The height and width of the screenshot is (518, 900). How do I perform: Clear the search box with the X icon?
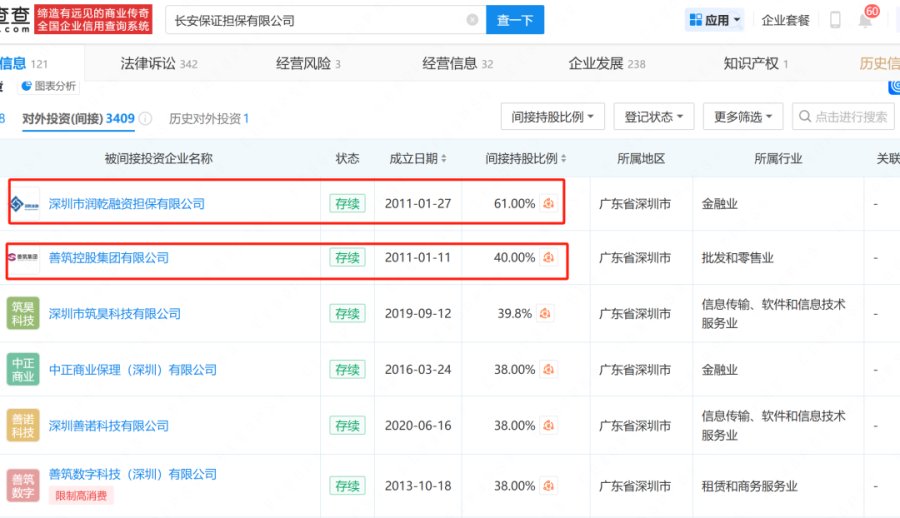point(472,20)
